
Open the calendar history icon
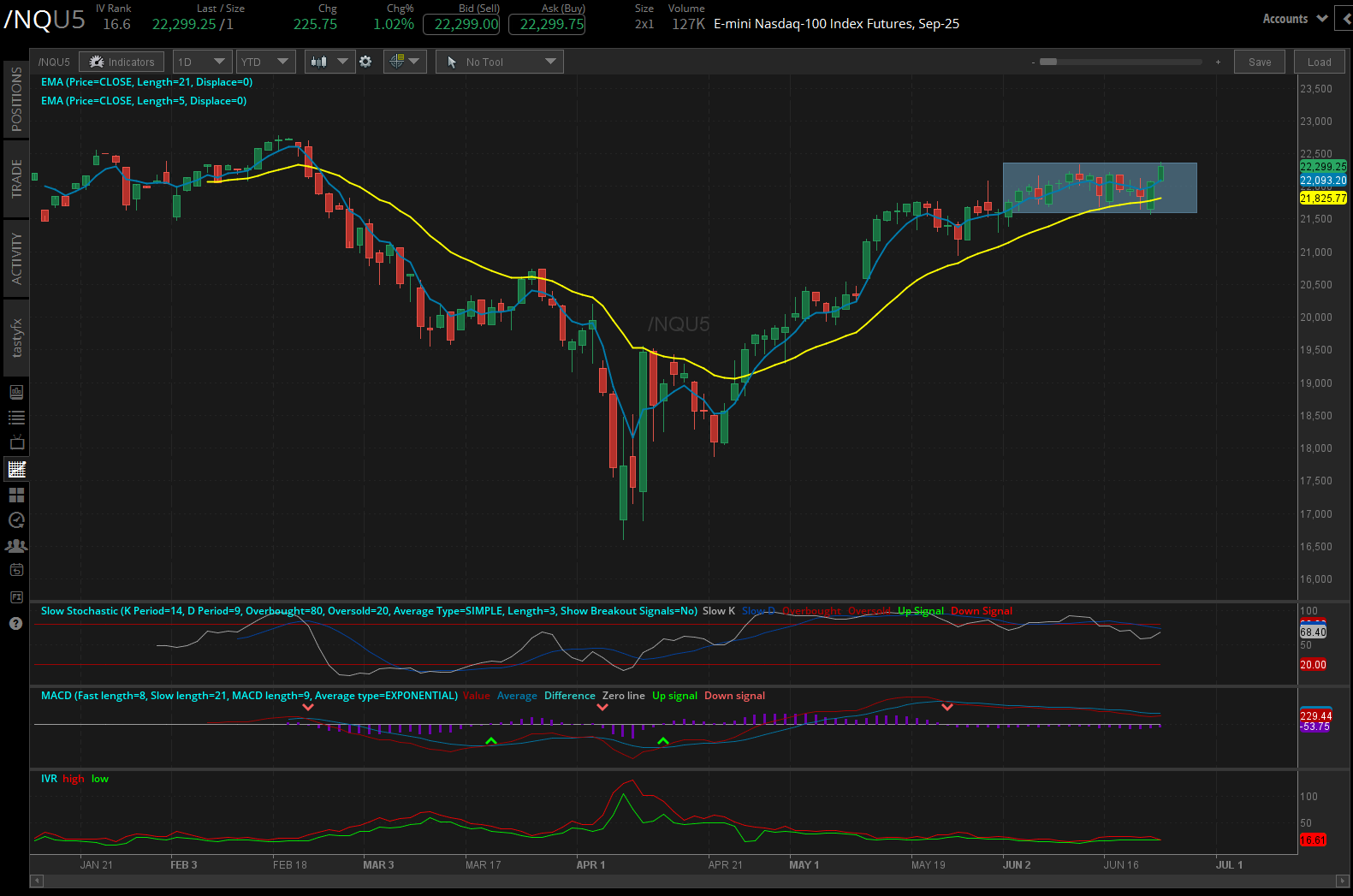(16, 570)
